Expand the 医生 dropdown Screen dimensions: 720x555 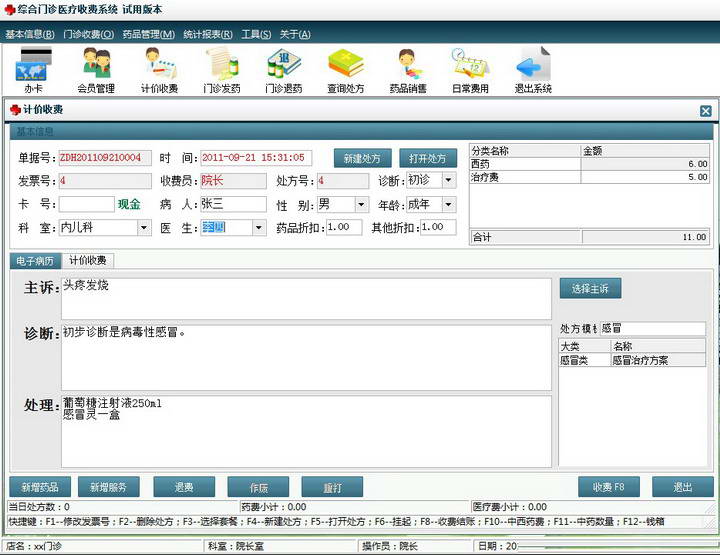pos(259,228)
